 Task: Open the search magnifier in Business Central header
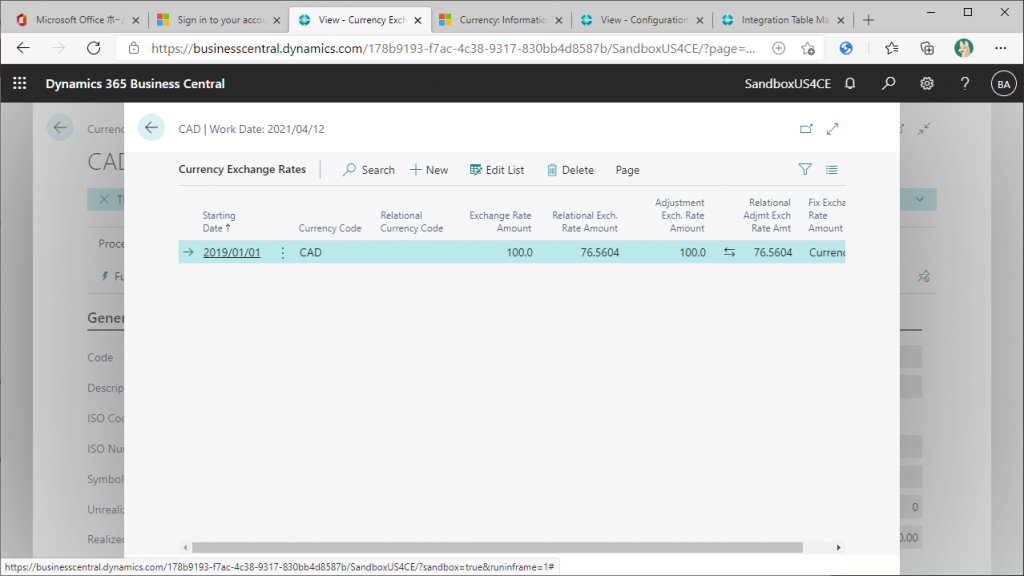(x=888, y=84)
